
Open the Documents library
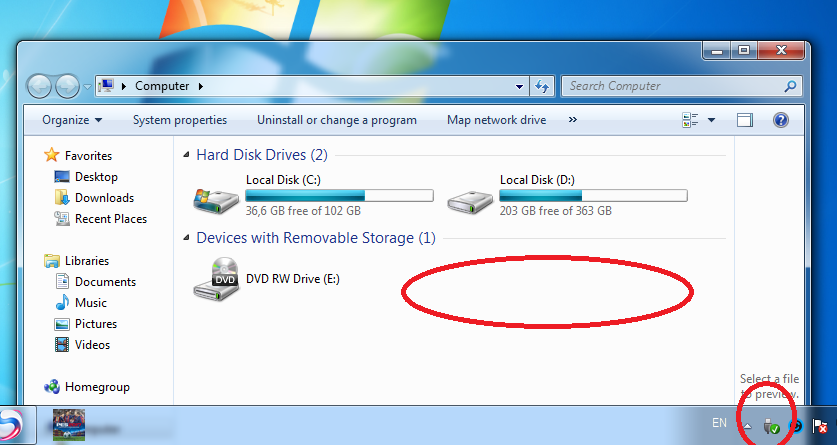(x=105, y=282)
